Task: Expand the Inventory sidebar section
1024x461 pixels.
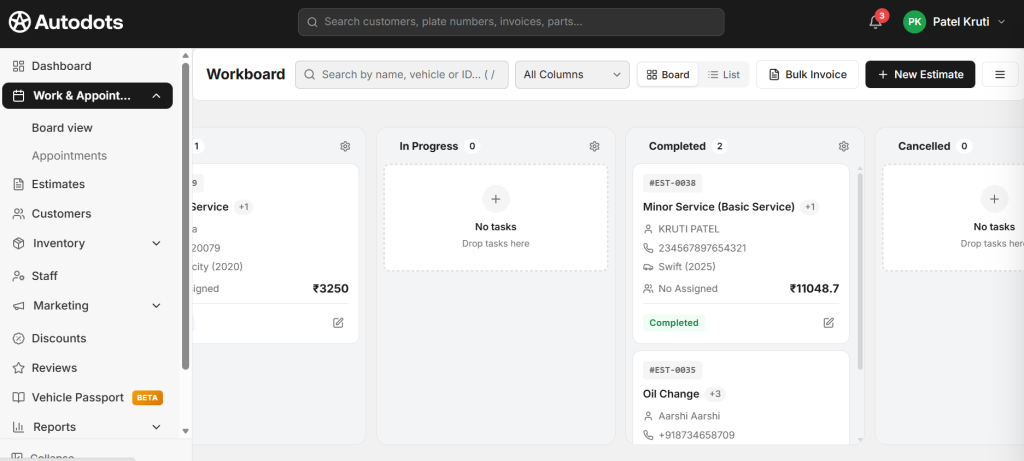Action: coord(156,244)
